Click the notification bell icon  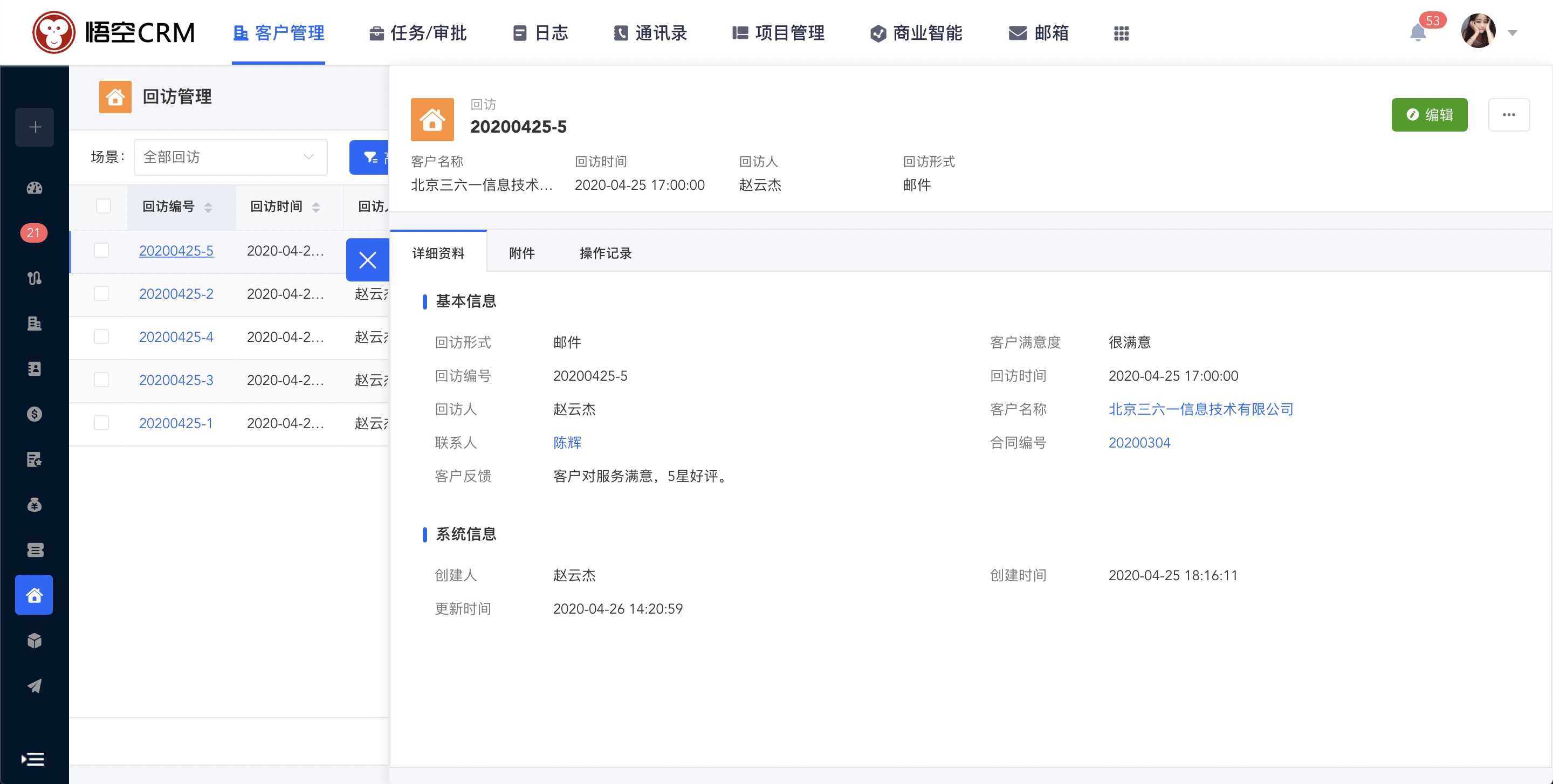pyautogui.click(x=1417, y=32)
